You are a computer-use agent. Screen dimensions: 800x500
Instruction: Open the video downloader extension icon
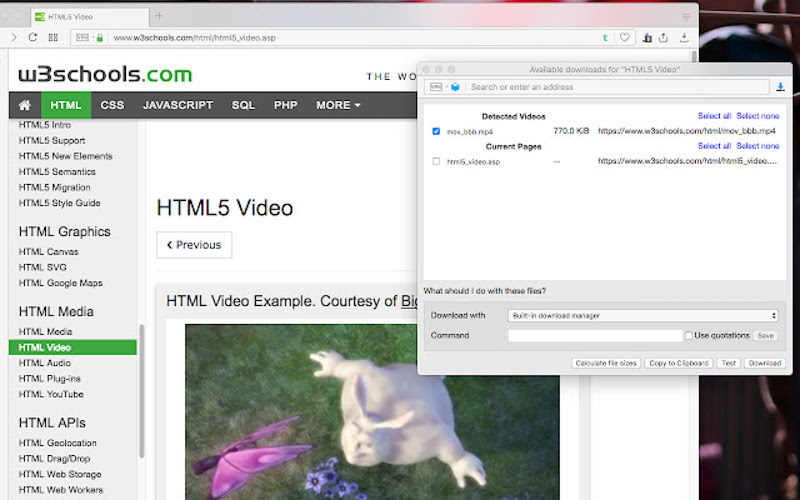647,37
